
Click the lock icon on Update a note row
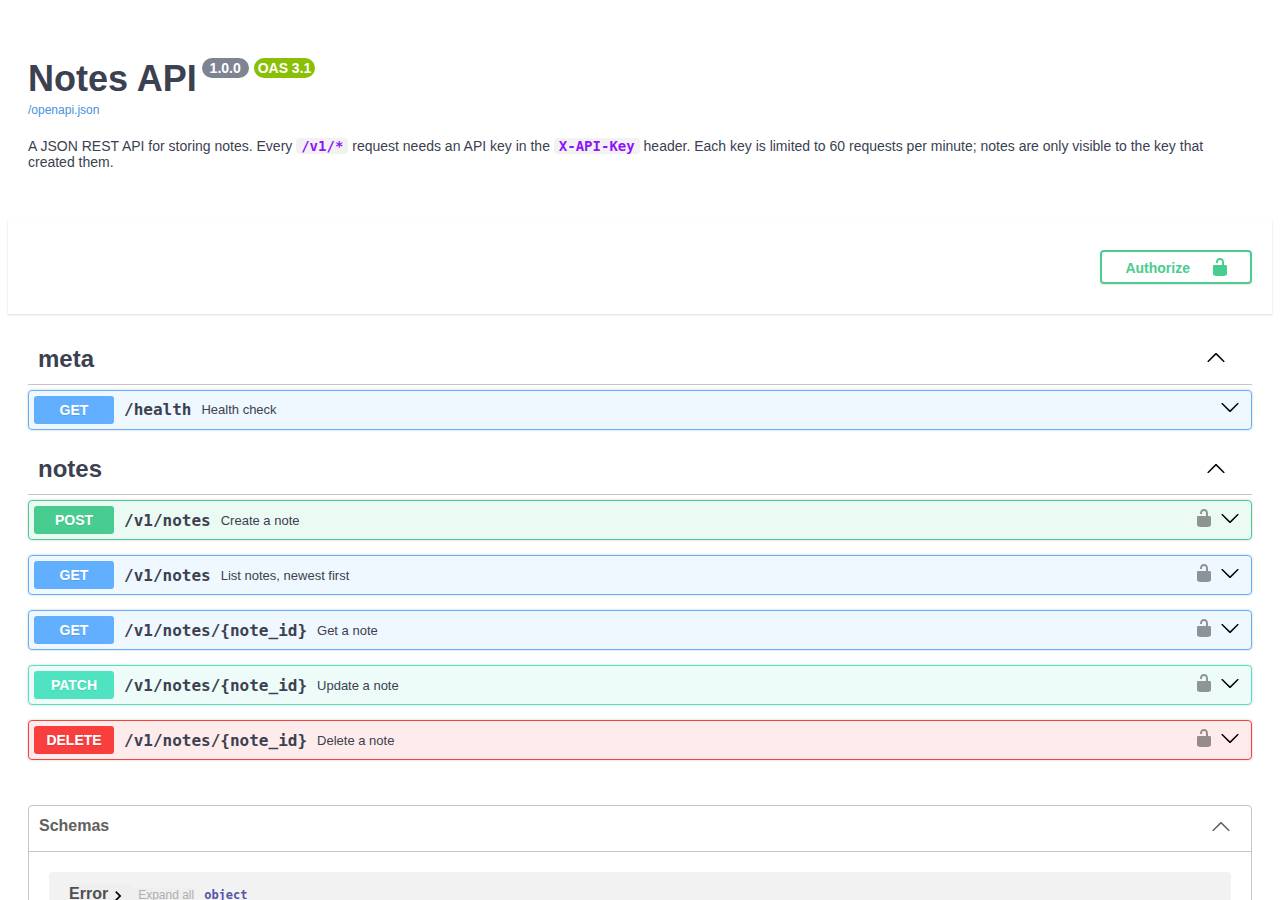[x=1204, y=683]
